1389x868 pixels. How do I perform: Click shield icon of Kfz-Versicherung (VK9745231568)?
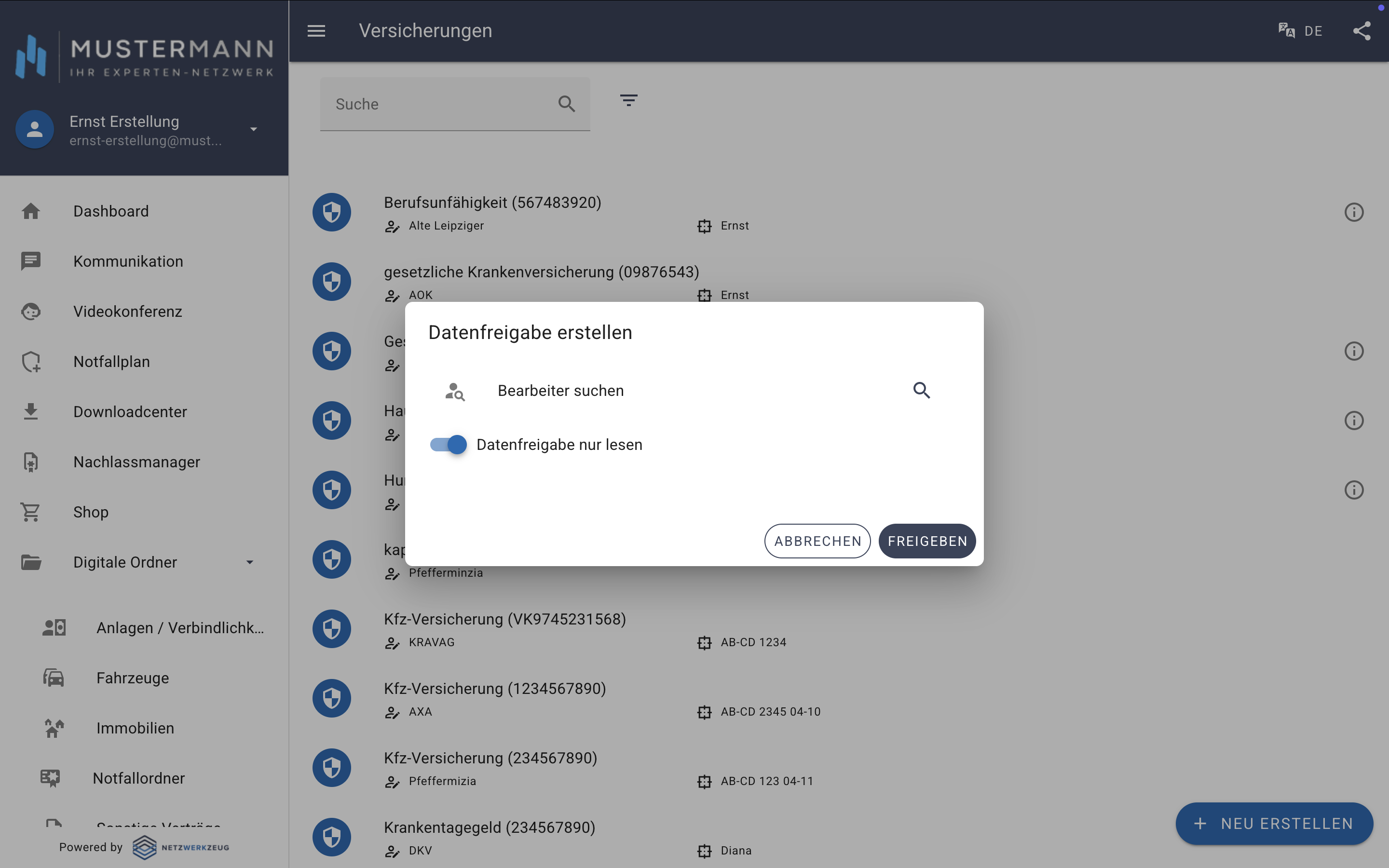click(332, 629)
